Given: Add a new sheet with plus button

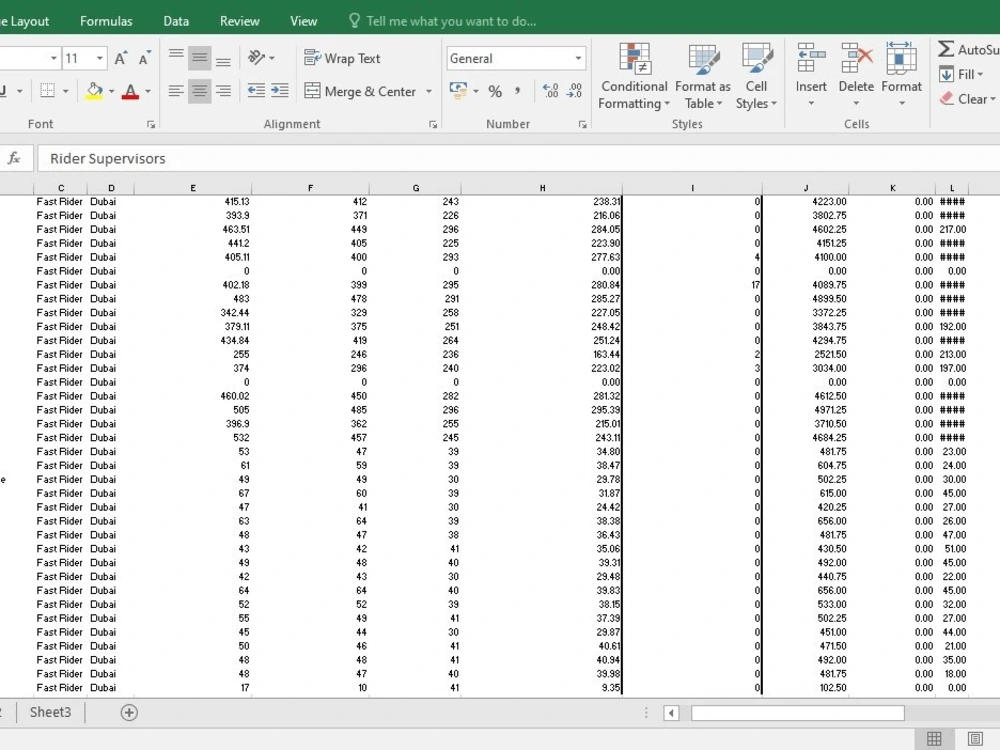Looking at the screenshot, I should click(129, 712).
